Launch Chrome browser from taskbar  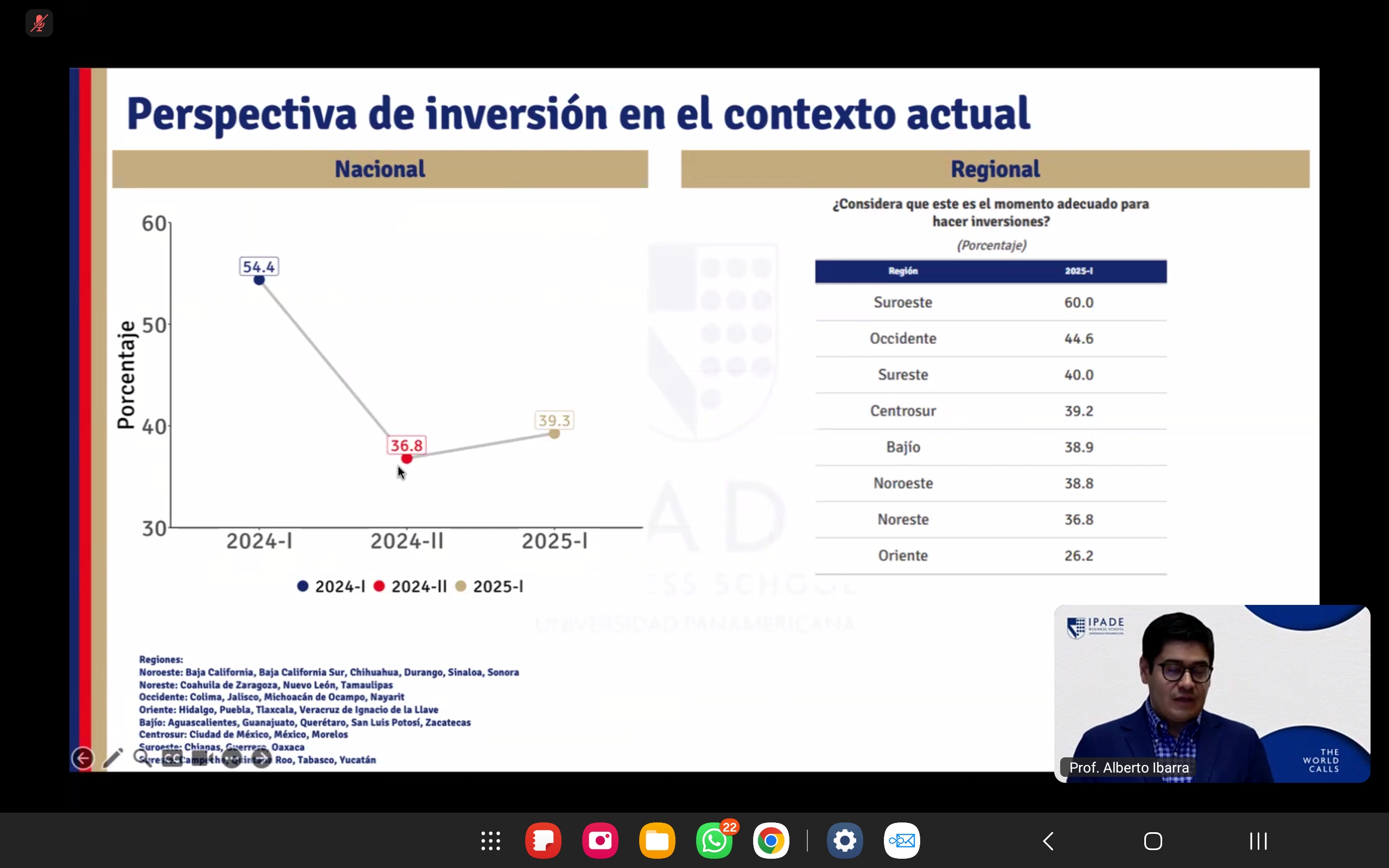[770, 841]
